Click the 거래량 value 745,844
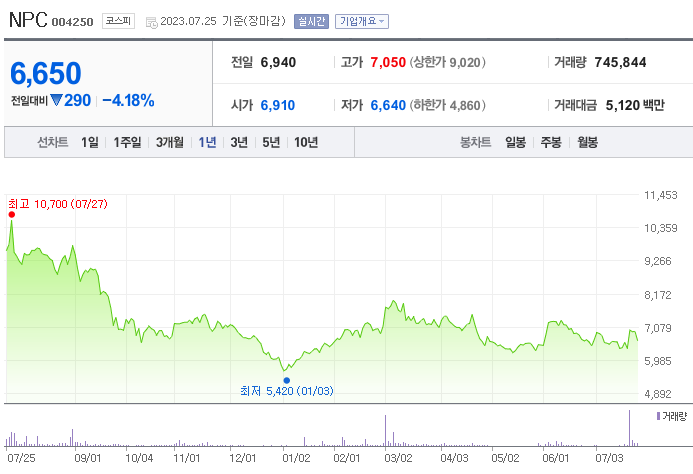The height and width of the screenshot is (474, 693). 620,62
